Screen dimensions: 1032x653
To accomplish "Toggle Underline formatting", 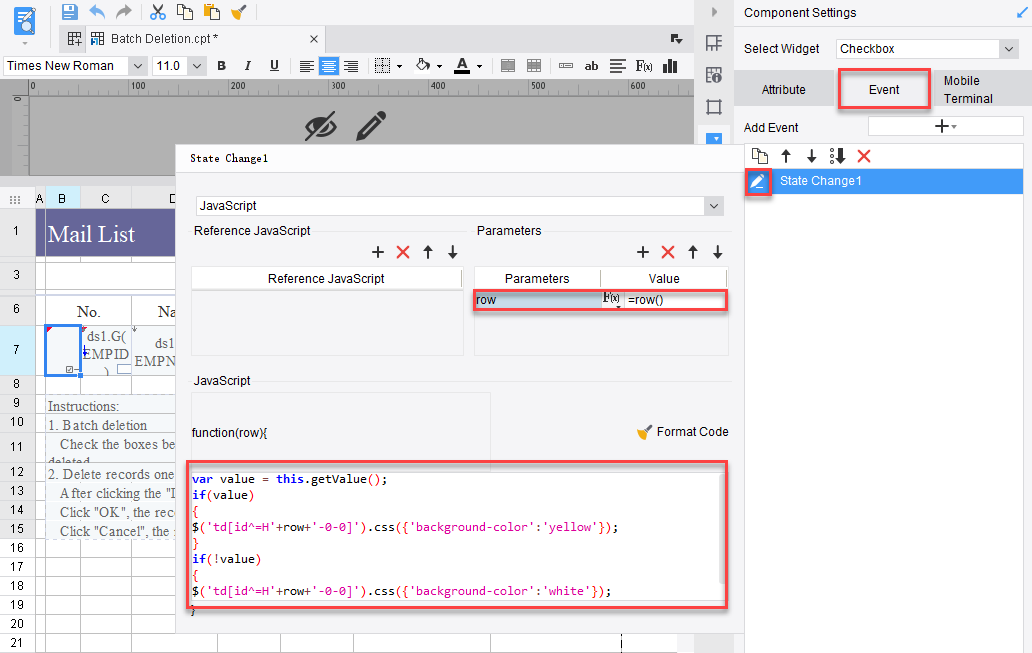I will point(273,65).
